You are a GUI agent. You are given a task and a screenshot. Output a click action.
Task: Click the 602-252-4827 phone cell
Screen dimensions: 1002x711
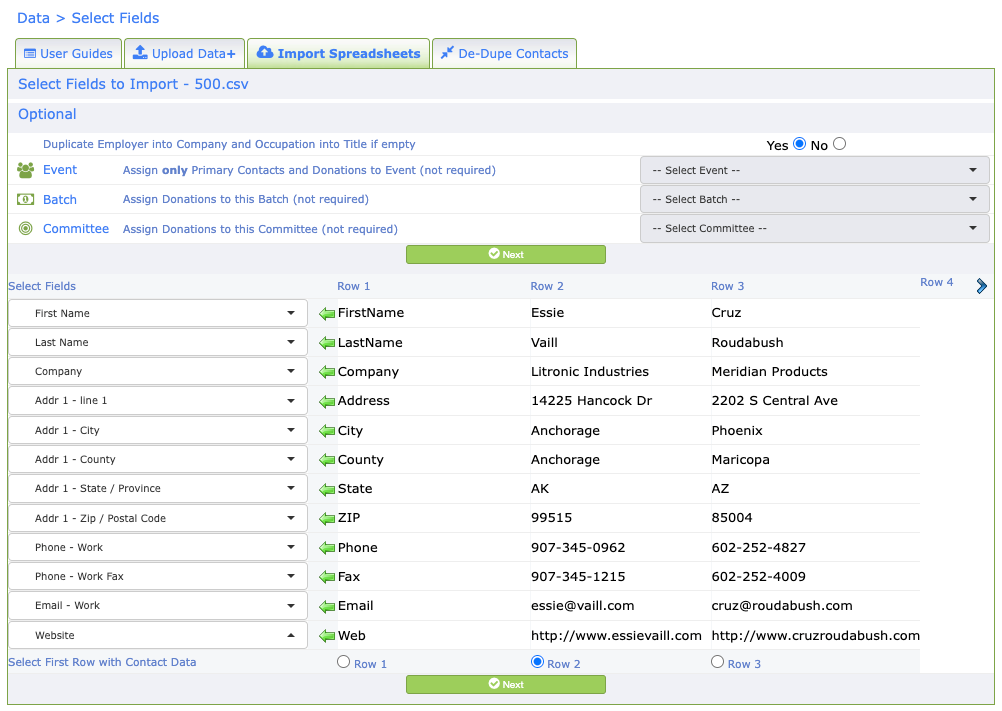coord(759,547)
